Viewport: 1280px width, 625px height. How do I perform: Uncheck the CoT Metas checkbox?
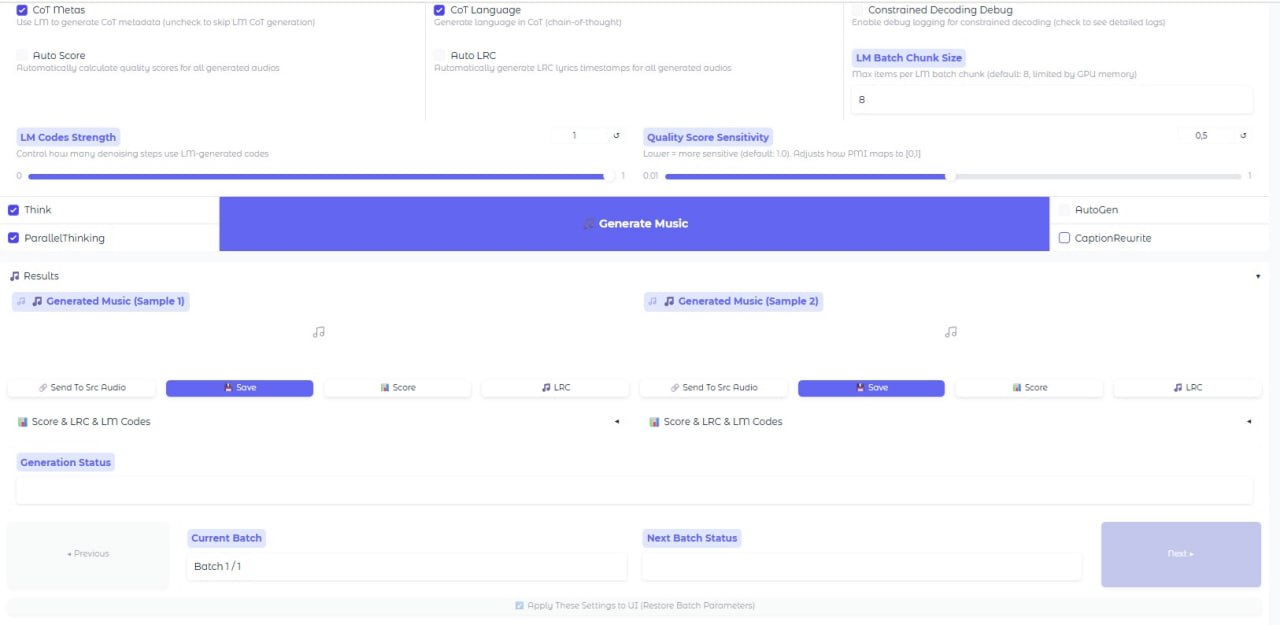pyautogui.click(x=22, y=10)
